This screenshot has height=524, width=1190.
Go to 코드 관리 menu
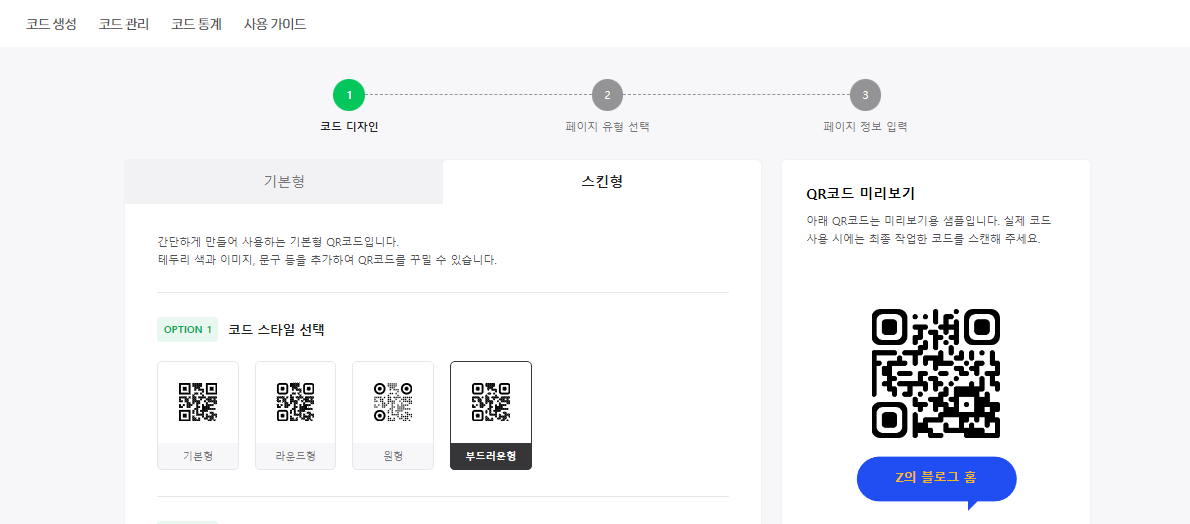124,24
